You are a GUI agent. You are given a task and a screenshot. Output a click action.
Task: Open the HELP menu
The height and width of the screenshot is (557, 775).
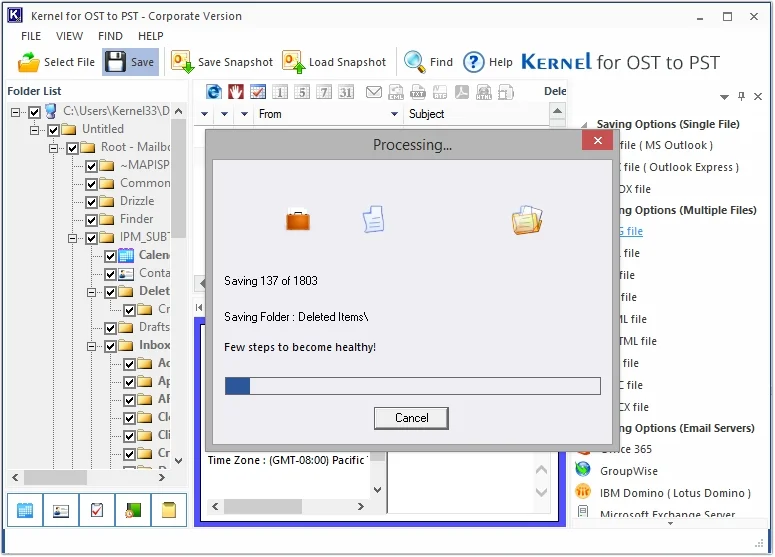point(151,36)
